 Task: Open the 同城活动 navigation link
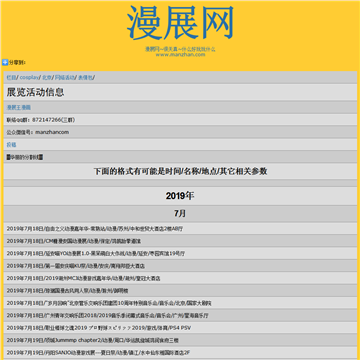[65, 77]
